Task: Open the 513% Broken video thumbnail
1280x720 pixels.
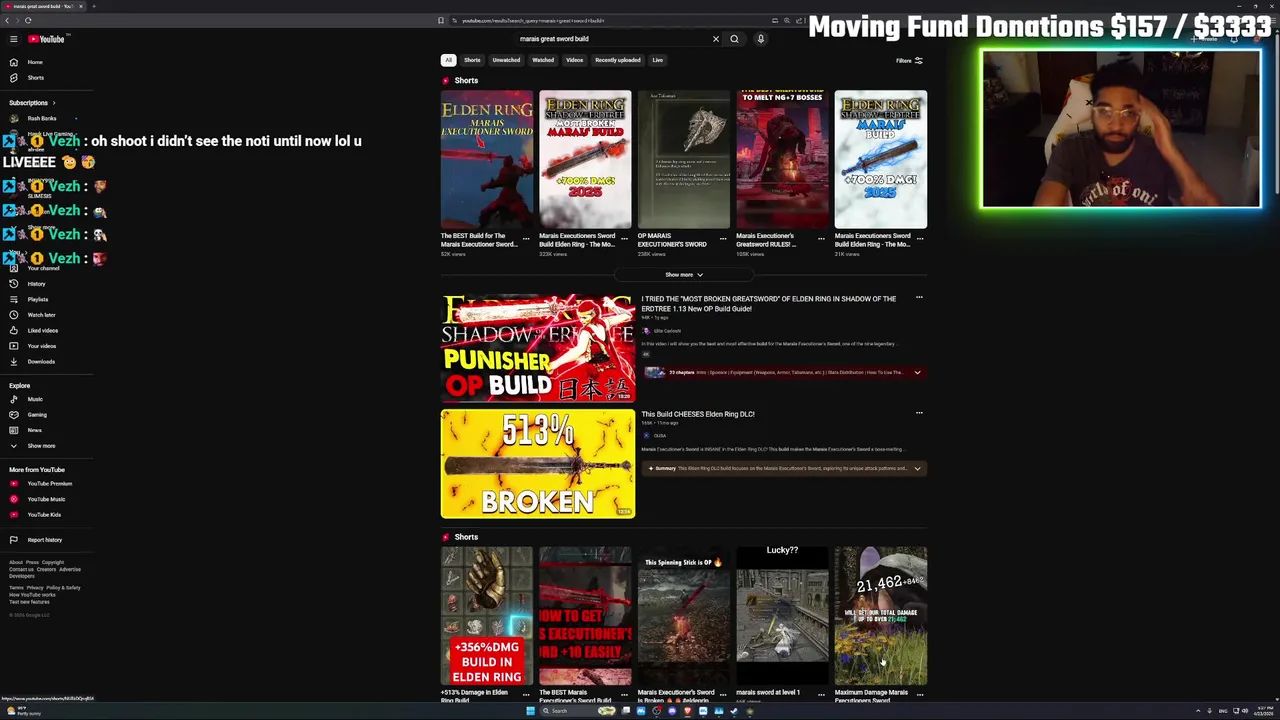Action: 538,464
